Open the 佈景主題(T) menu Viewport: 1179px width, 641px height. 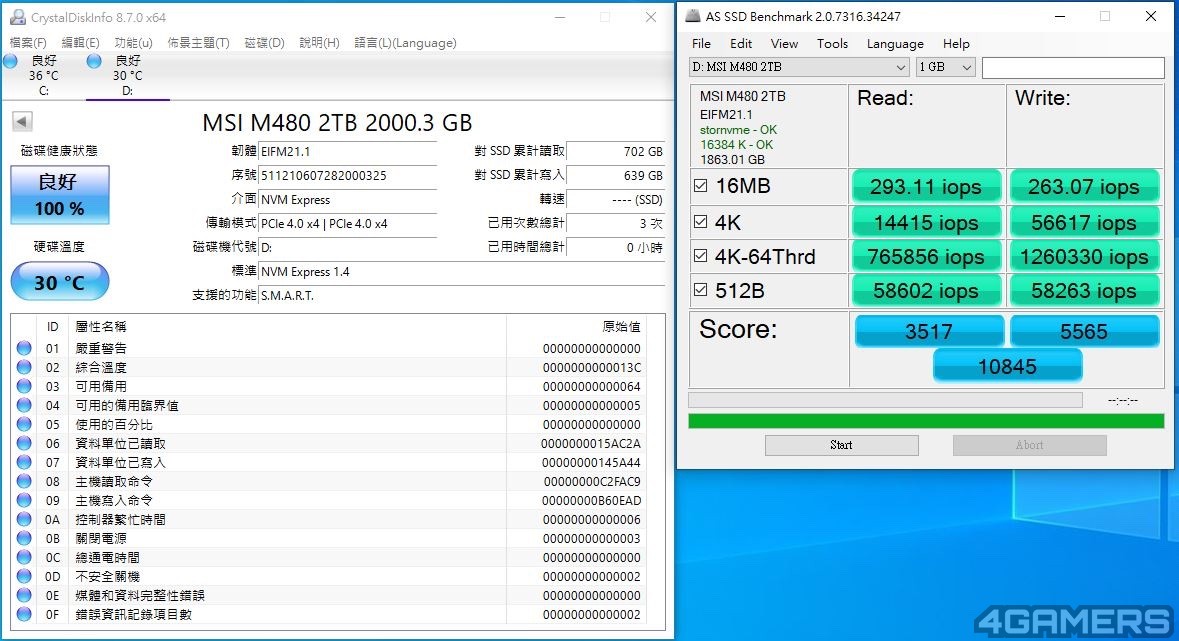click(x=199, y=43)
